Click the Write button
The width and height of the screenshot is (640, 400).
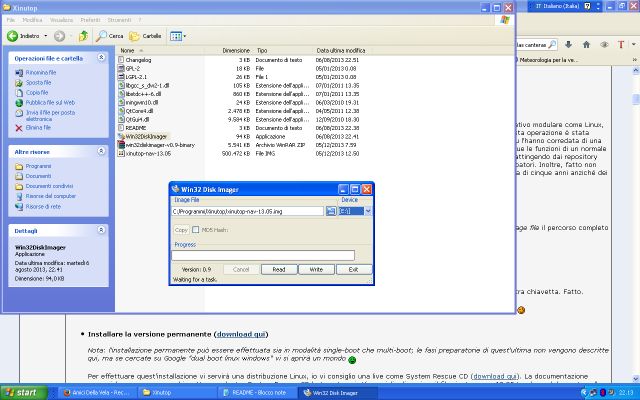point(316,269)
